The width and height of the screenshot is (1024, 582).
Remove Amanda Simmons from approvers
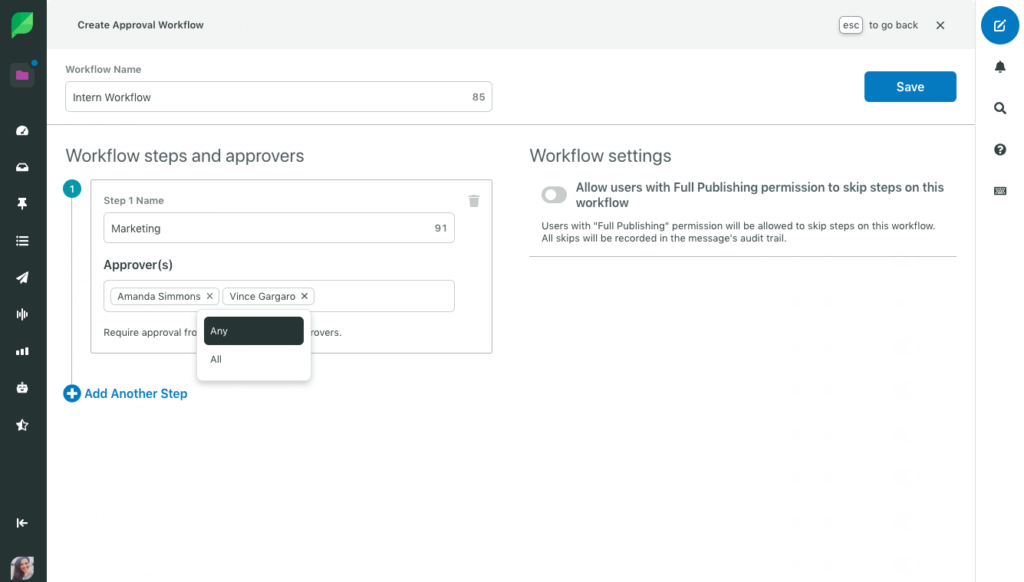pos(210,296)
